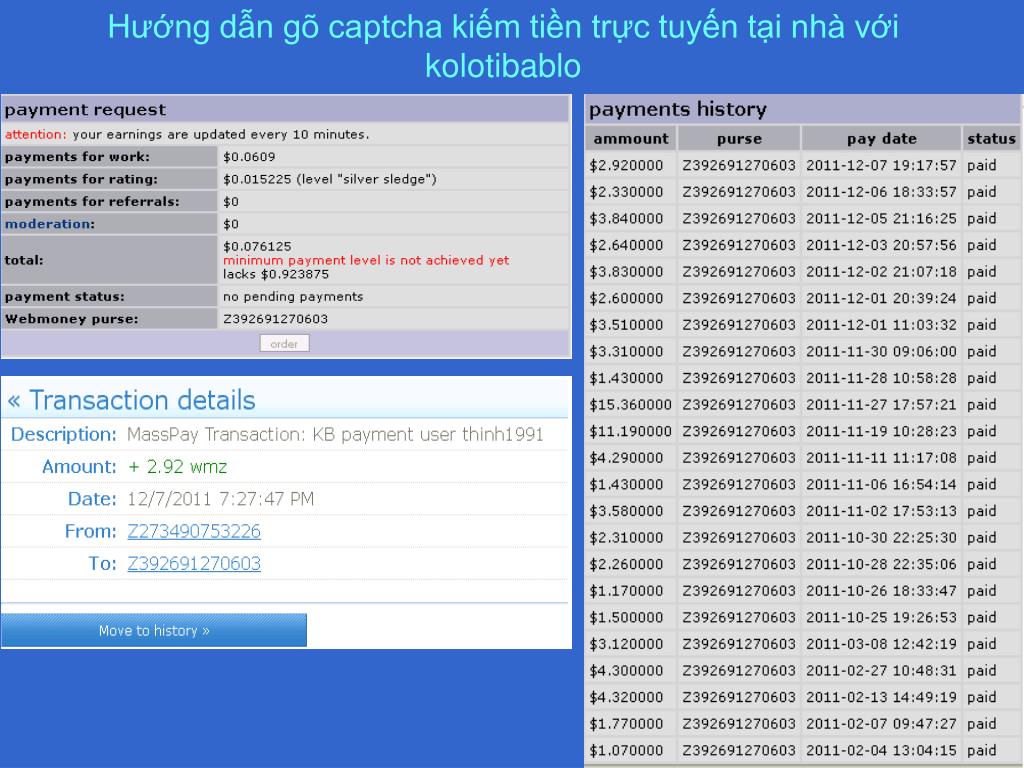Viewport: 1024px width, 768px height.
Task: Click the moderation link label
Action: pos(50,224)
